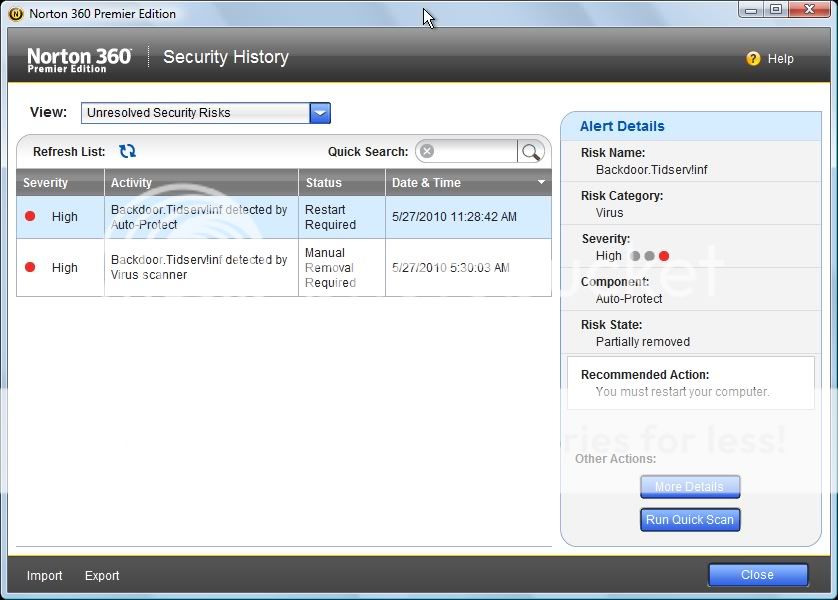Click the Security History heading
The width and height of the screenshot is (838, 600).
tap(225, 57)
